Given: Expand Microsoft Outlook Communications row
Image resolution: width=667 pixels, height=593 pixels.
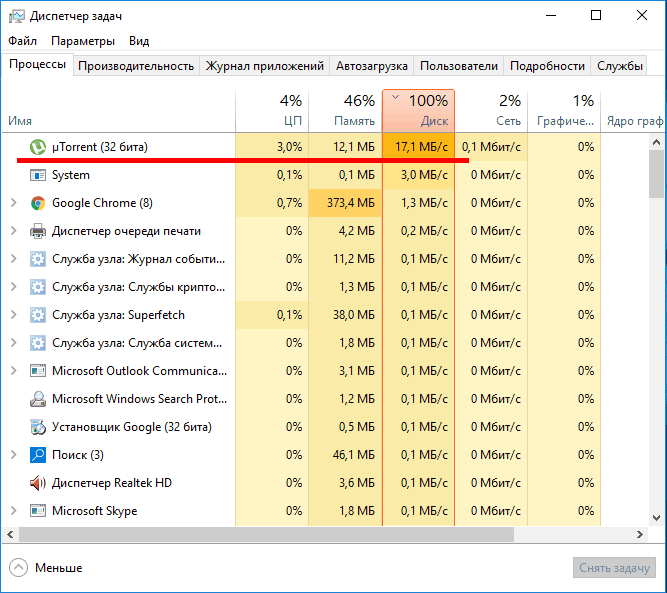Looking at the screenshot, I should [x=14, y=371].
